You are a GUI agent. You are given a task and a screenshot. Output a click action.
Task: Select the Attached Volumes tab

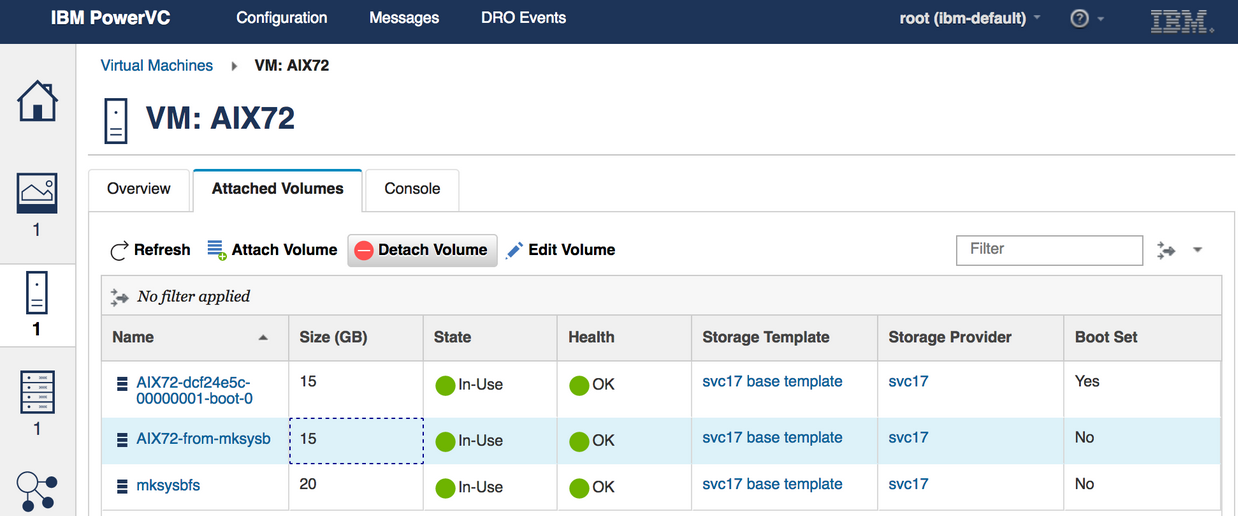coord(278,189)
